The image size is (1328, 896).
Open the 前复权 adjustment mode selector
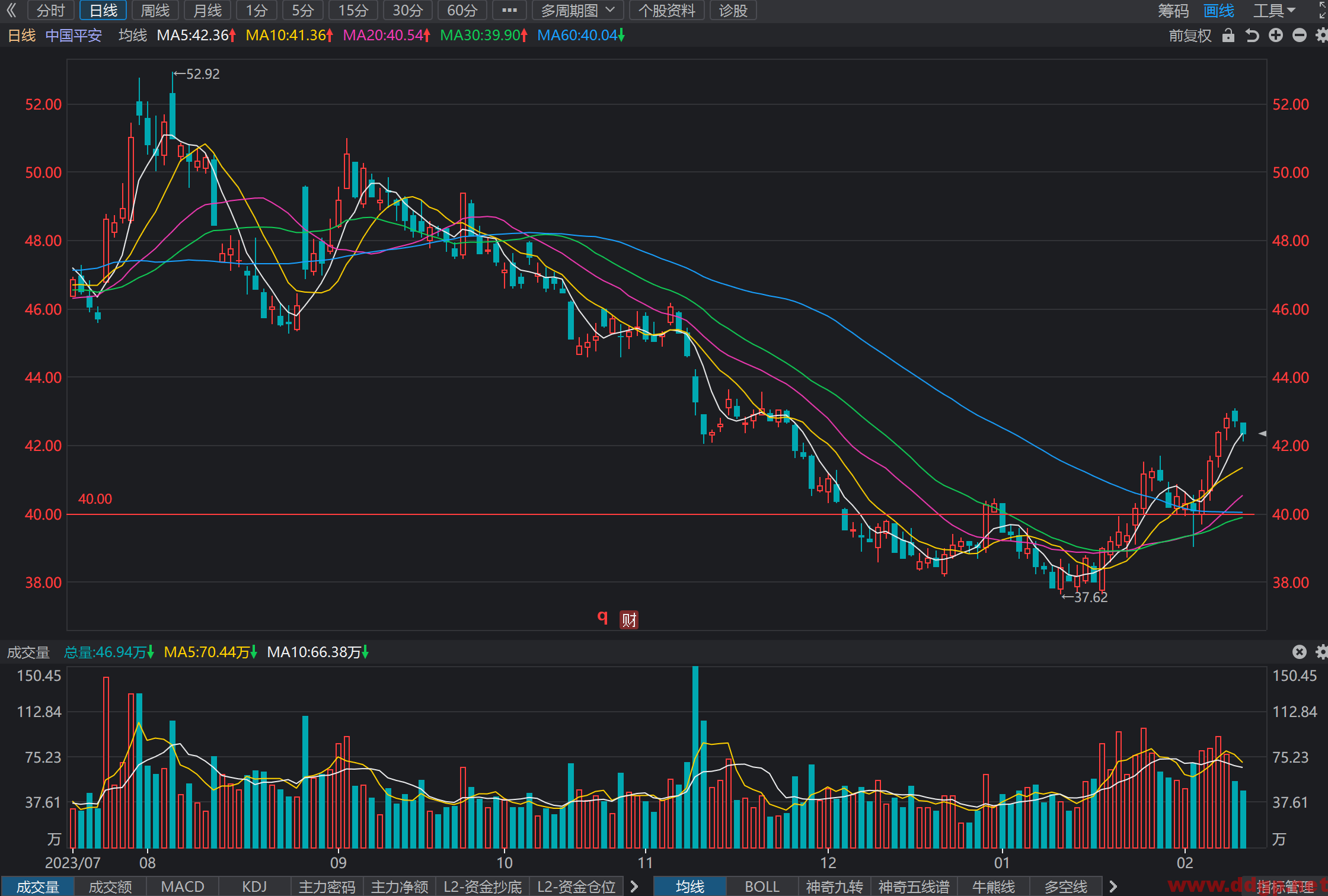click(x=1190, y=36)
